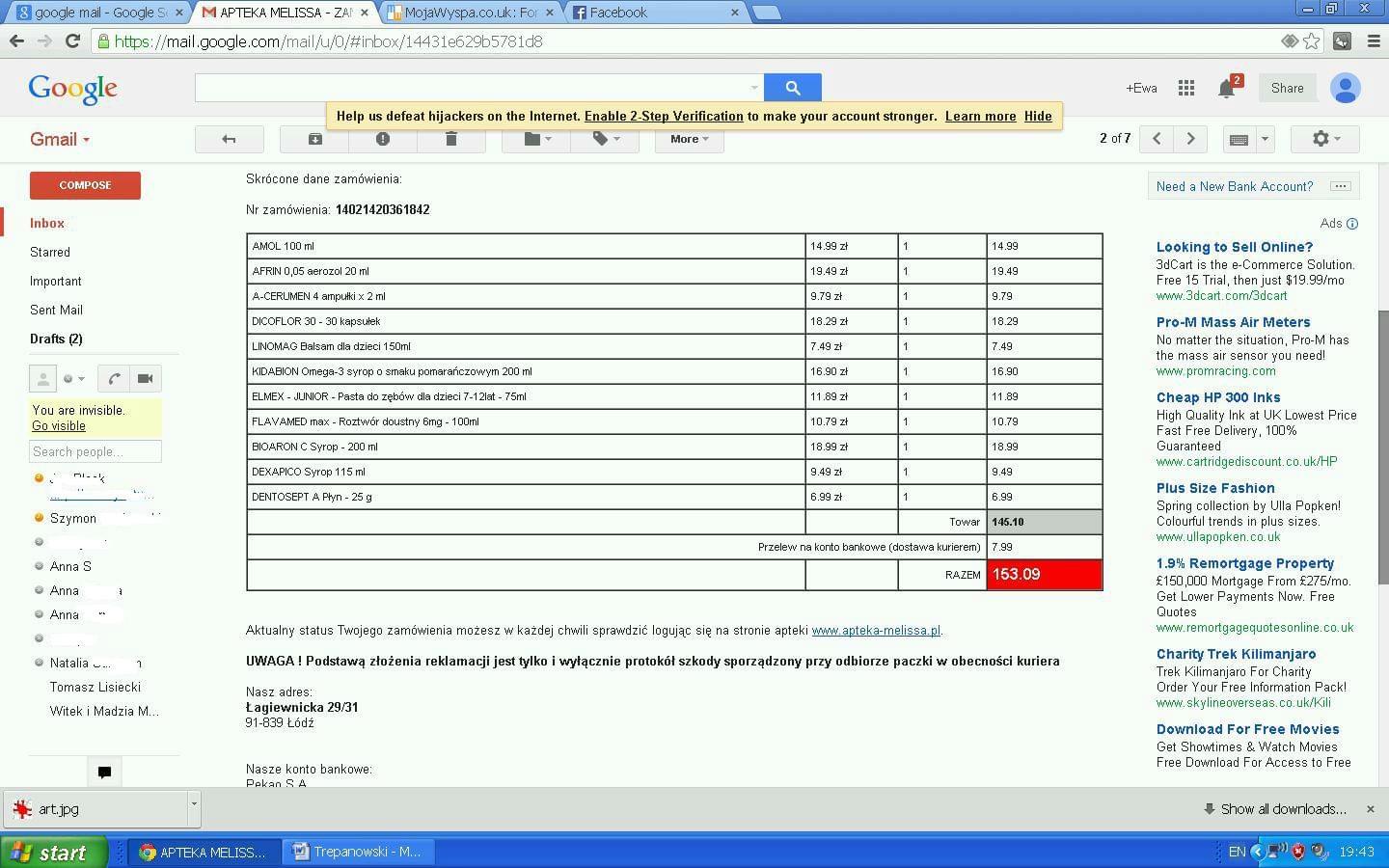Click the Share button

[x=1287, y=88]
